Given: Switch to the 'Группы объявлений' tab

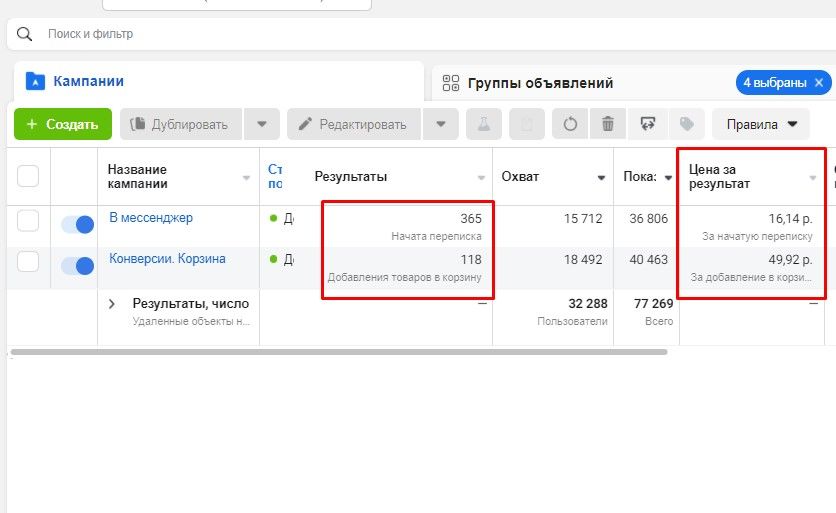Looking at the screenshot, I should (541, 83).
